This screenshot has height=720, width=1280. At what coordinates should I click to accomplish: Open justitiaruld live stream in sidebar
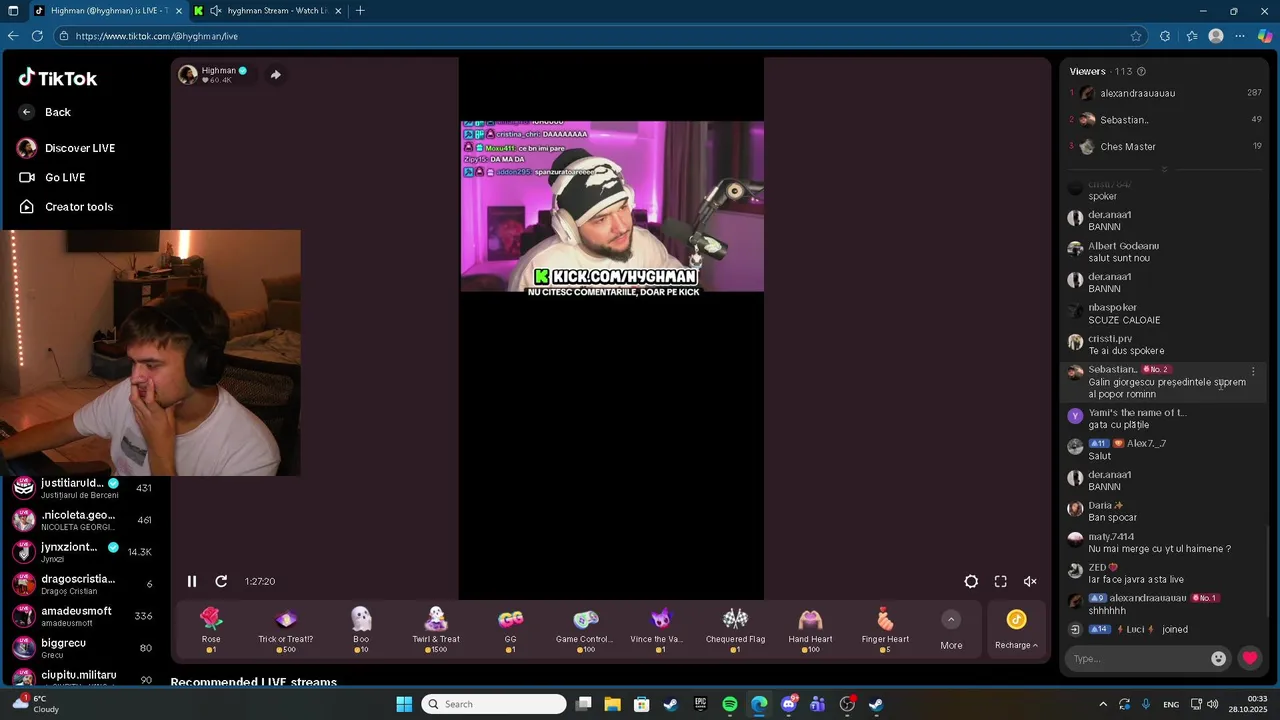(85, 488)
